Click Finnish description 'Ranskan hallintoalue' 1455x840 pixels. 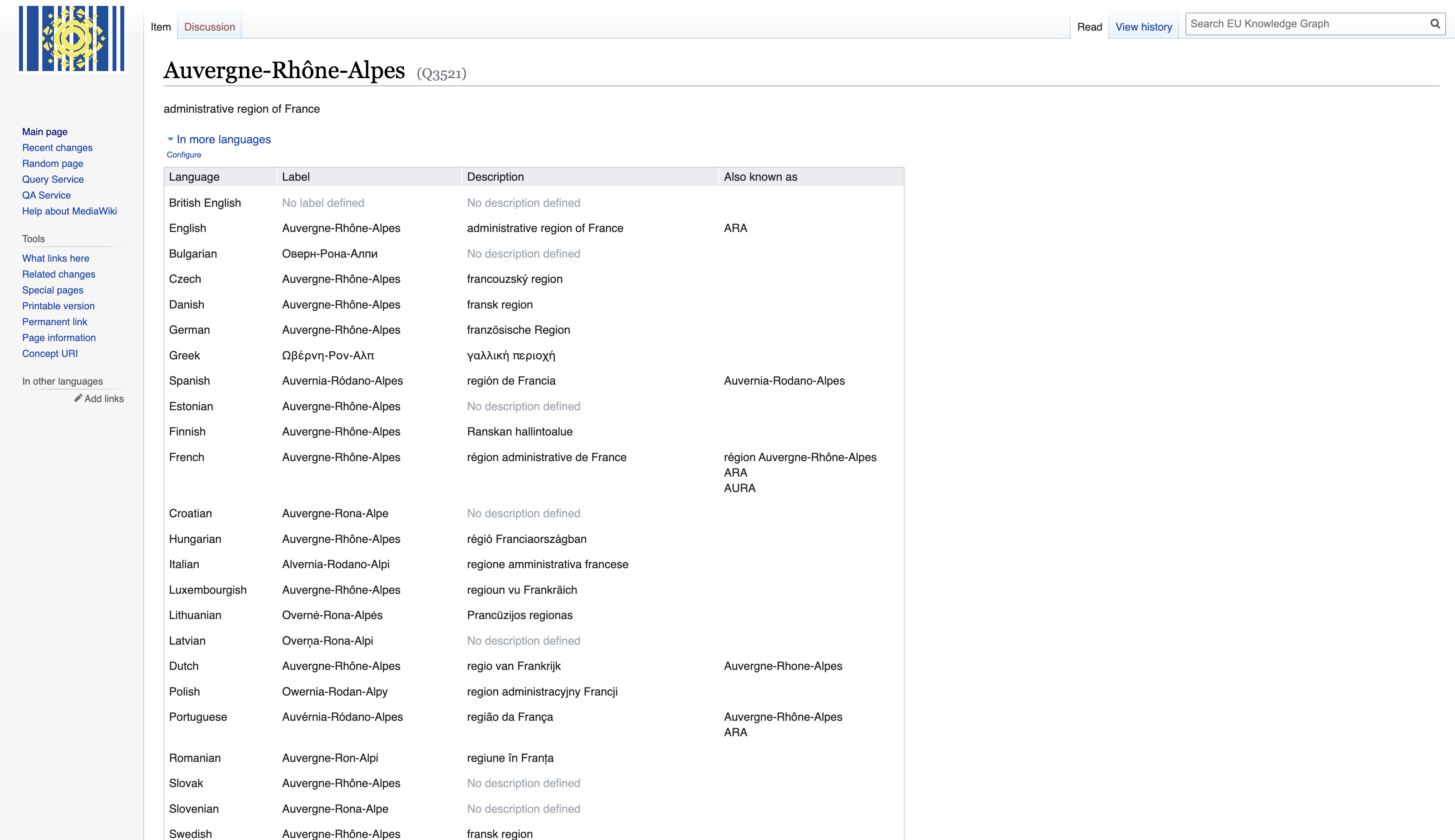coord(520,431)
